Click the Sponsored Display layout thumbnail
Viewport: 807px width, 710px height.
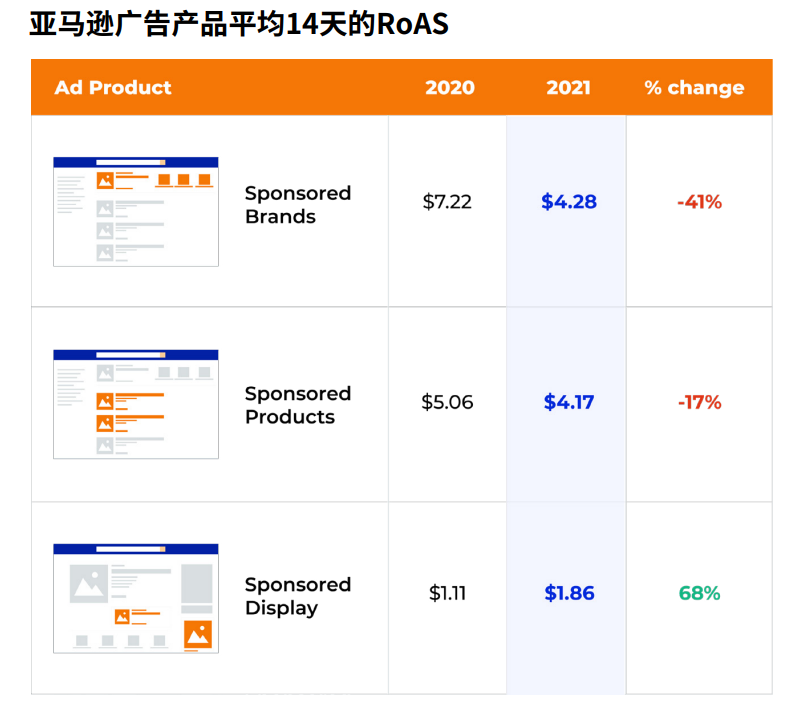coord(136,598)
